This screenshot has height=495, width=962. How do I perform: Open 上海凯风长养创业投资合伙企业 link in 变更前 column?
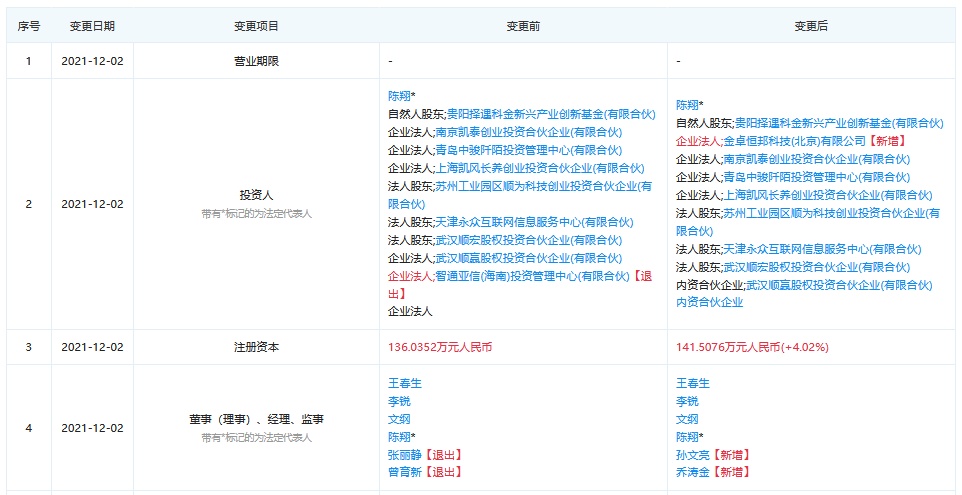(x=539, y=168)
